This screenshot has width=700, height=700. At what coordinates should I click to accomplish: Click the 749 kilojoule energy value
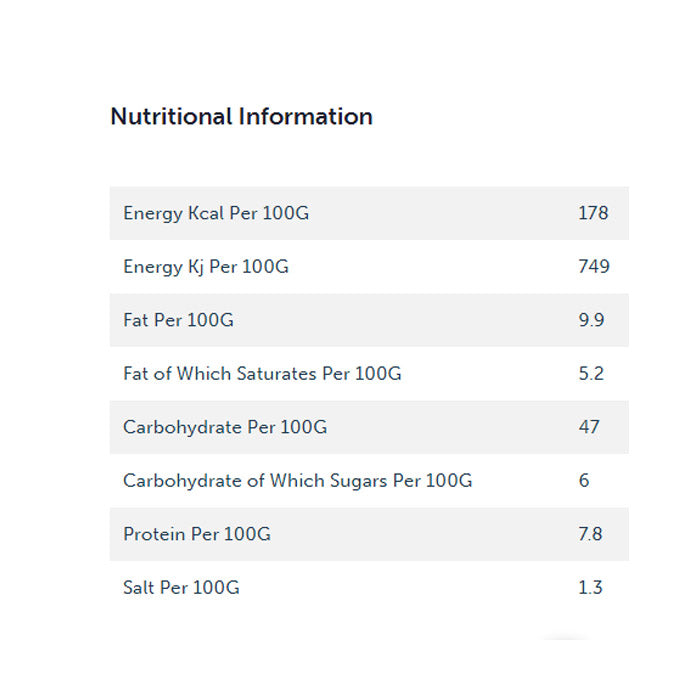click(593, 267)
